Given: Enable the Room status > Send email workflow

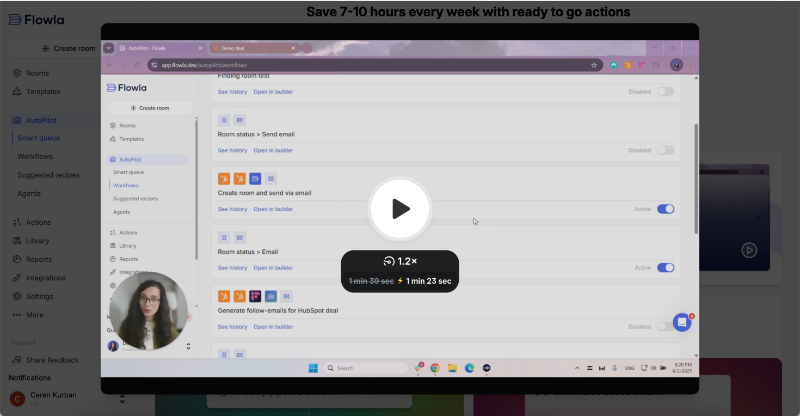Looking at the screenshot, I should click(665, 150).
